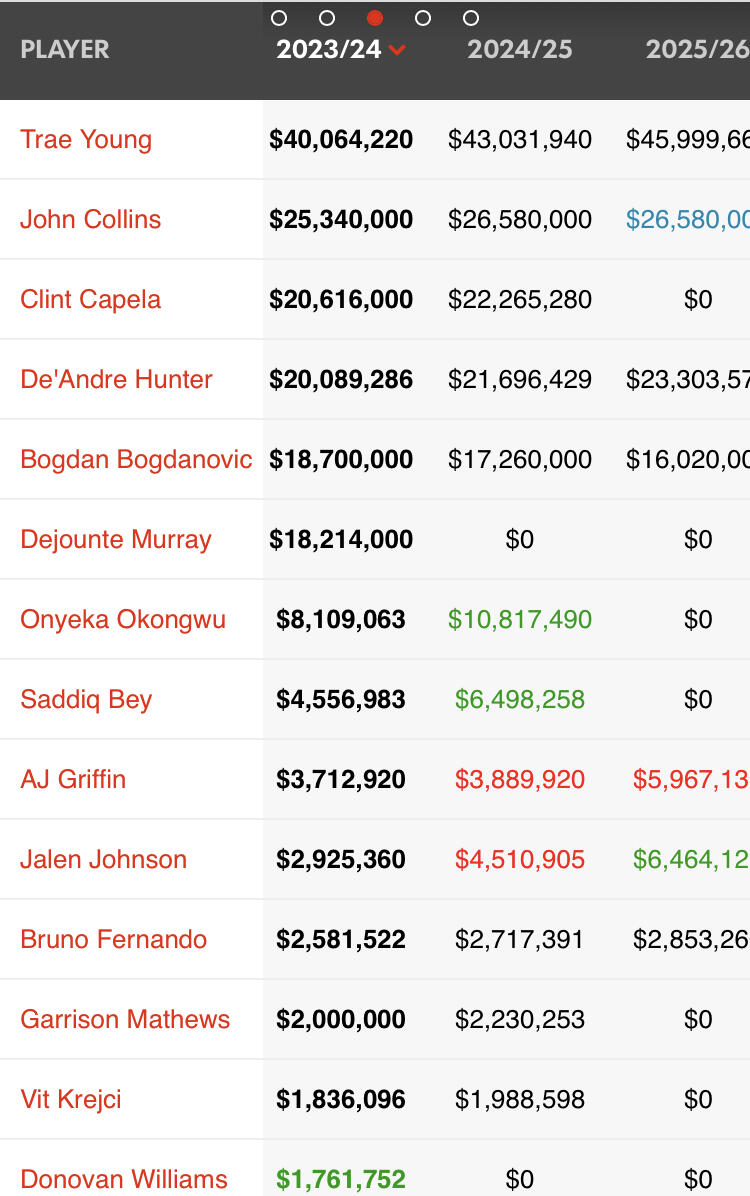Open John Collins player link
Screen dimensions: 750x1196
91,220
